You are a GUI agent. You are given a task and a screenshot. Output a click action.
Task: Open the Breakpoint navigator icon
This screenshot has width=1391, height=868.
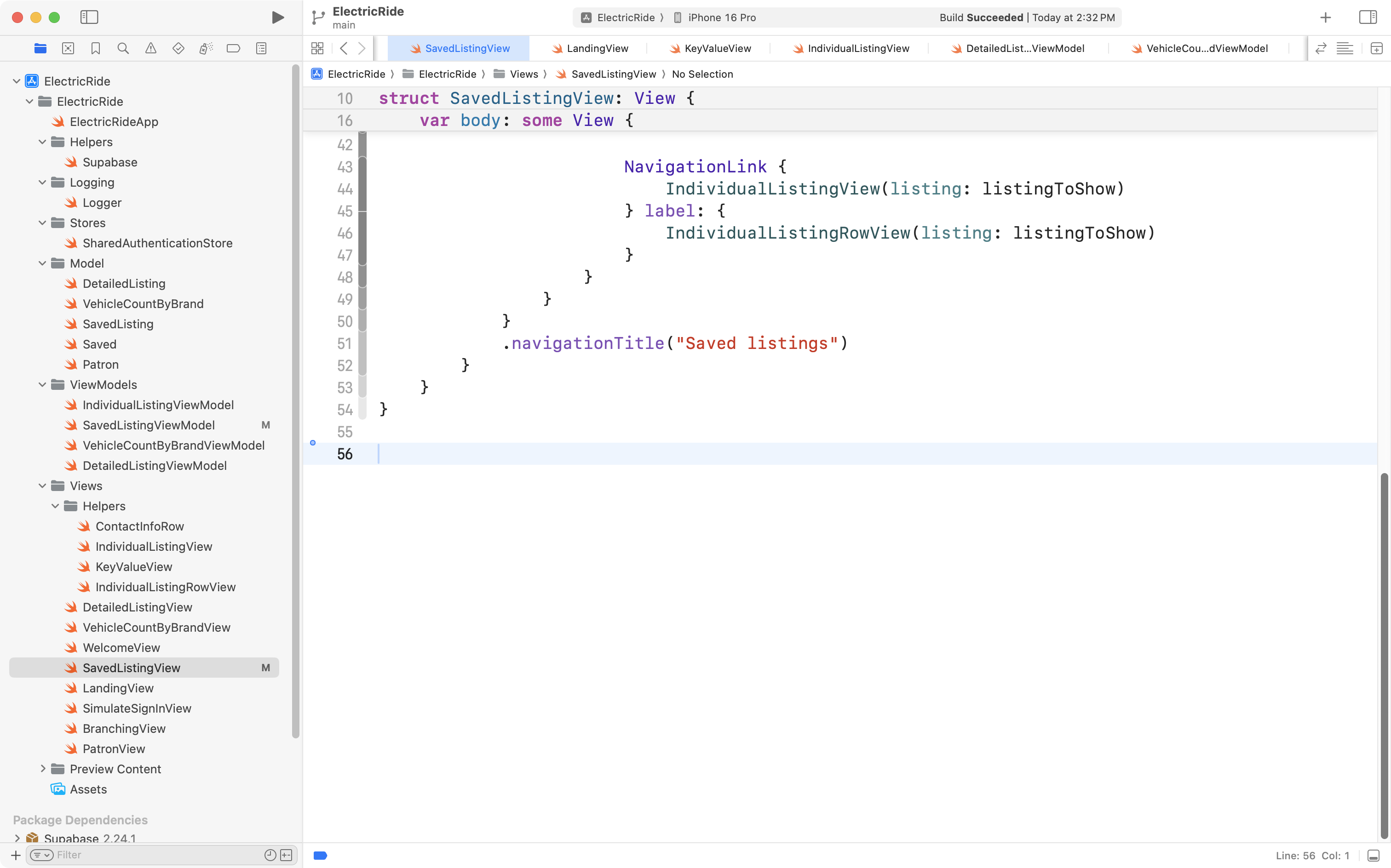[x=233, y=48]
